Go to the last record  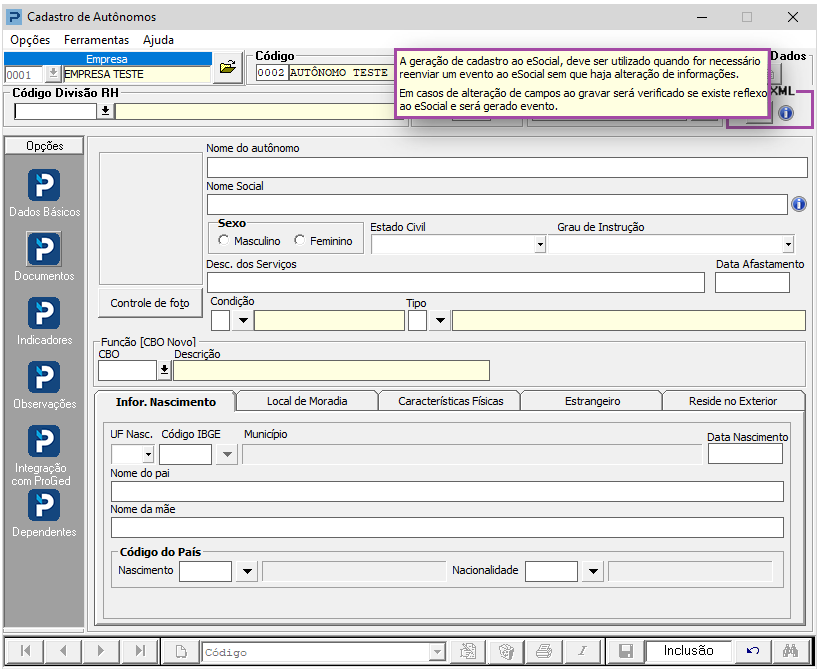[139, 651]
